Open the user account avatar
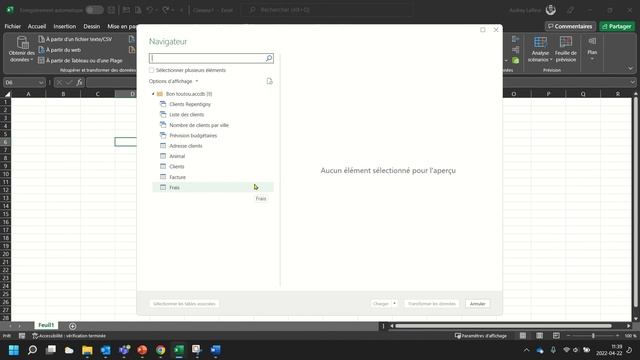Screen dimensions: 640x360 pyautogui.click(x=551, y=10)
